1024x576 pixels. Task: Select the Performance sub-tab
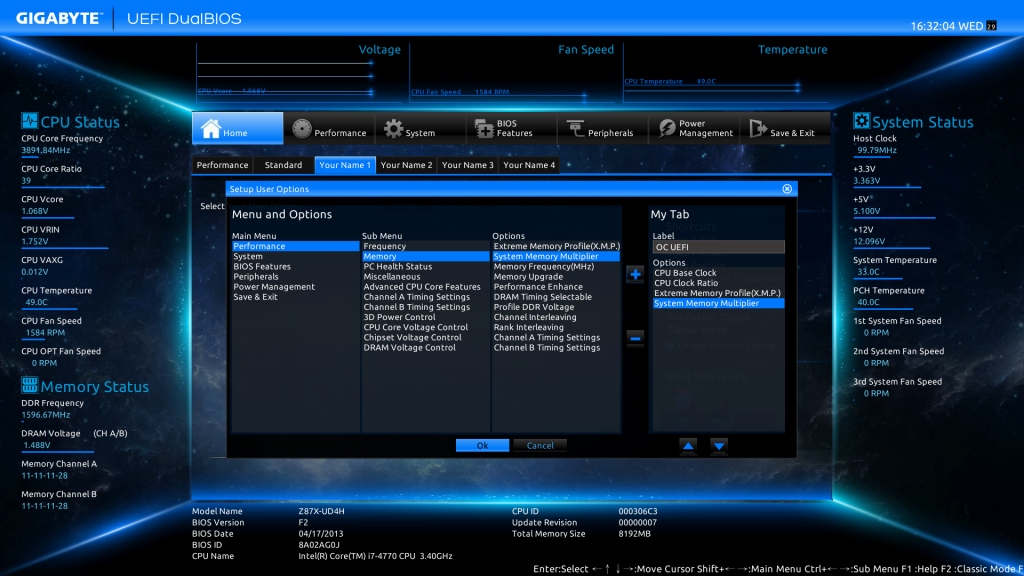223,165
